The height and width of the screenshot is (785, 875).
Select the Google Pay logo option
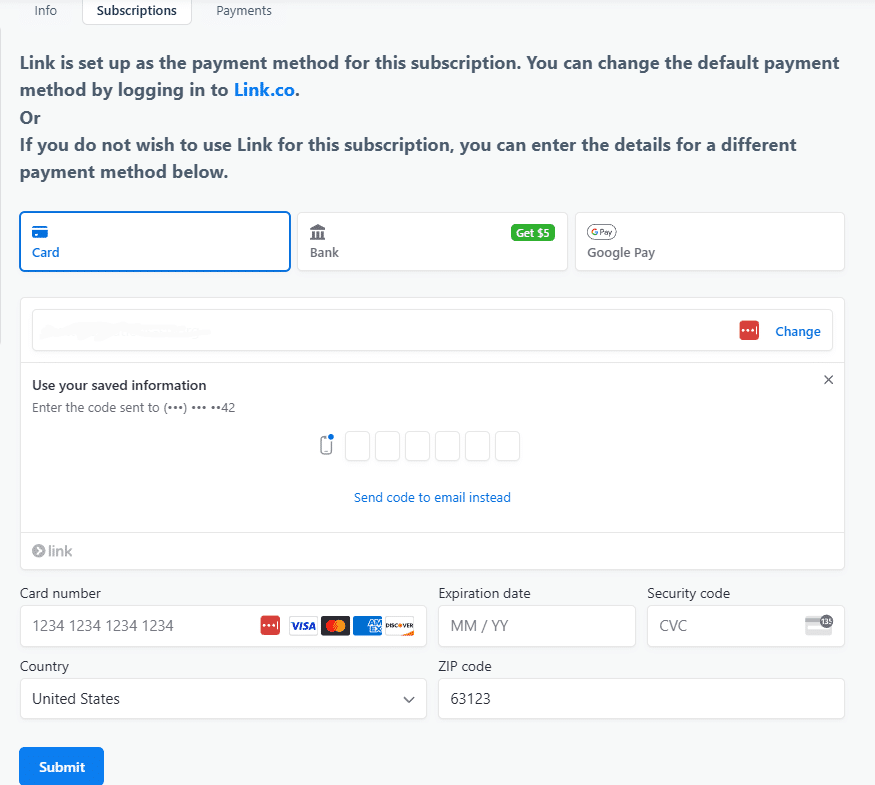[602, 232]
